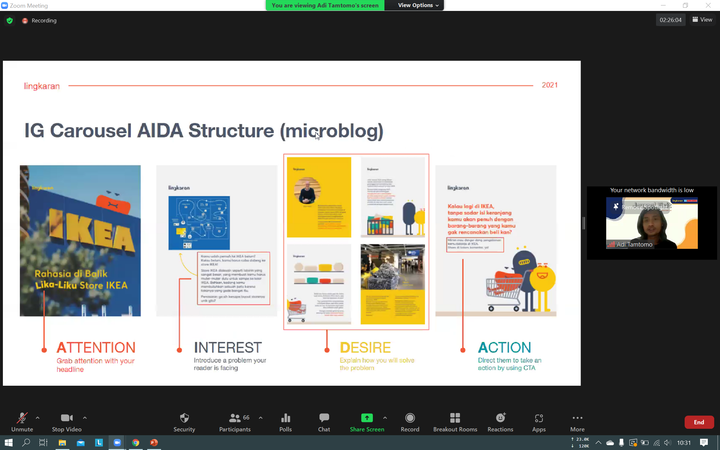This screenshot has height=450, width=720.
Task: Click the green Share Screen button
Action: coord(367,422)
